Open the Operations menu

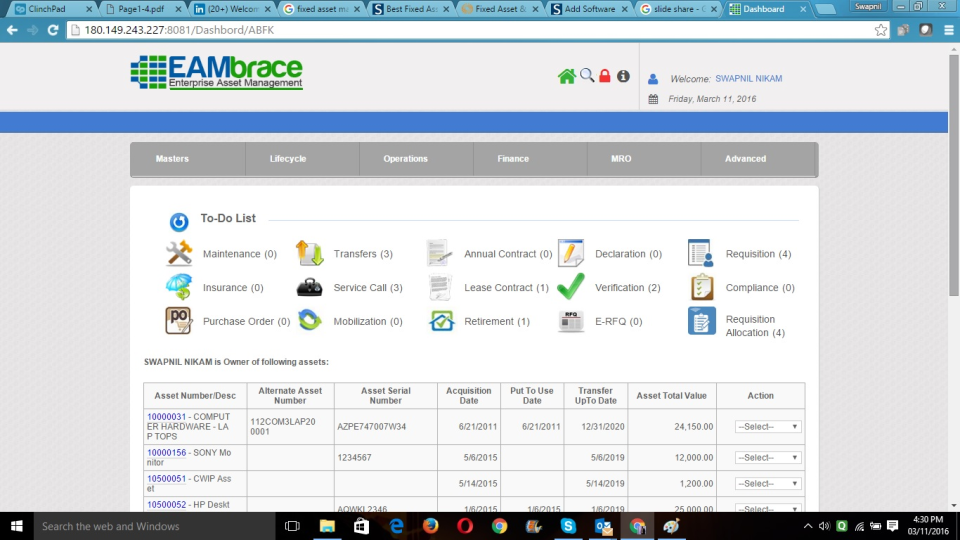[x=405, y=159]
